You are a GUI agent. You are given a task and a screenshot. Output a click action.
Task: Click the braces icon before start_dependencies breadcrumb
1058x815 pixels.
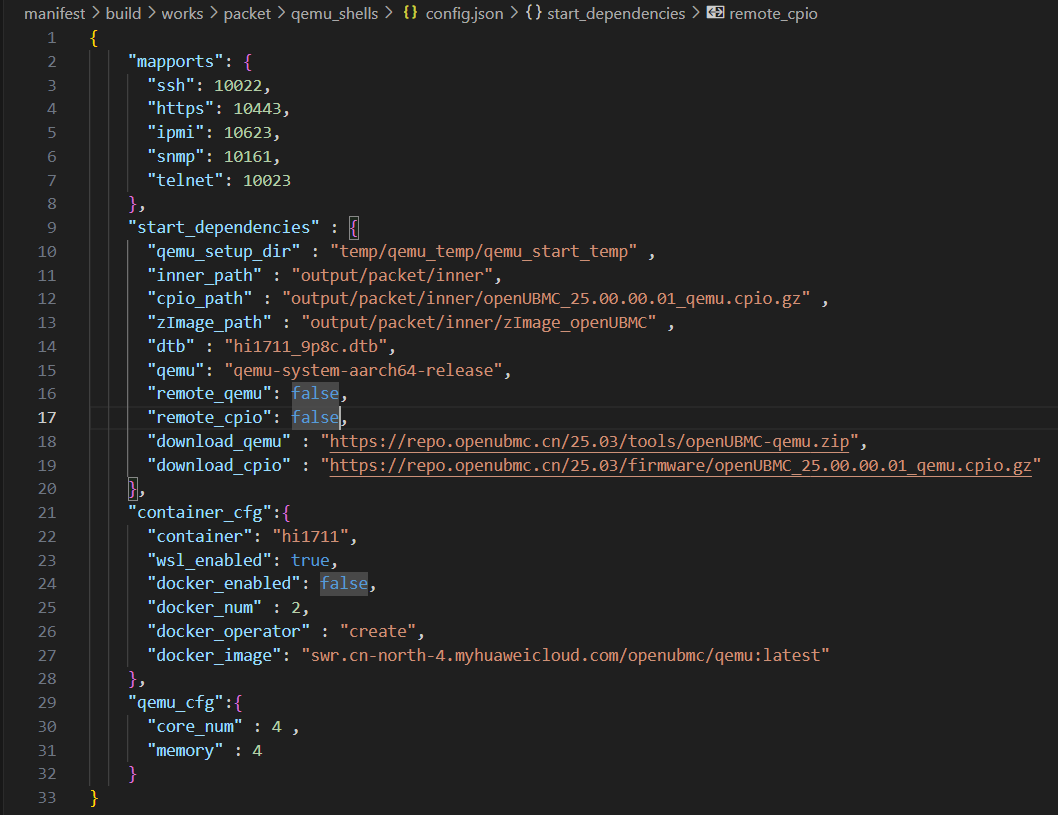pos(533,14)
